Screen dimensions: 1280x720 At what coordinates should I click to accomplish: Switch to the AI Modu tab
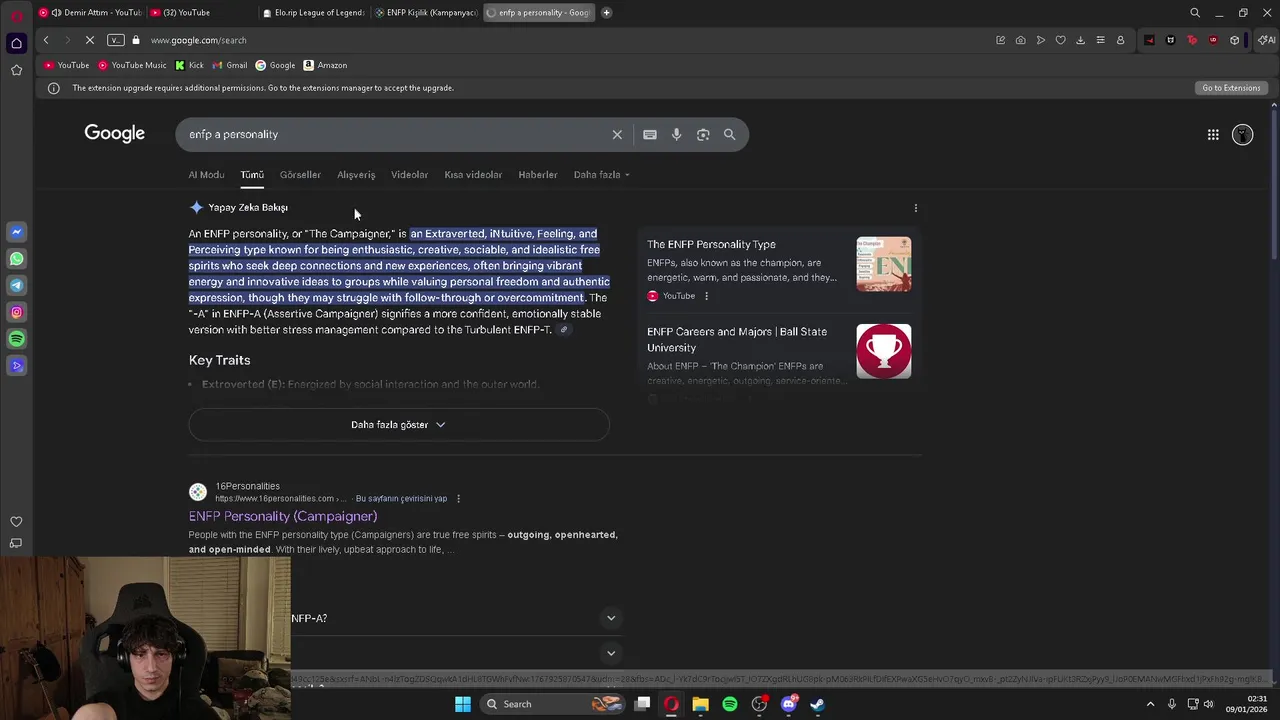click(x=206, y=175)
